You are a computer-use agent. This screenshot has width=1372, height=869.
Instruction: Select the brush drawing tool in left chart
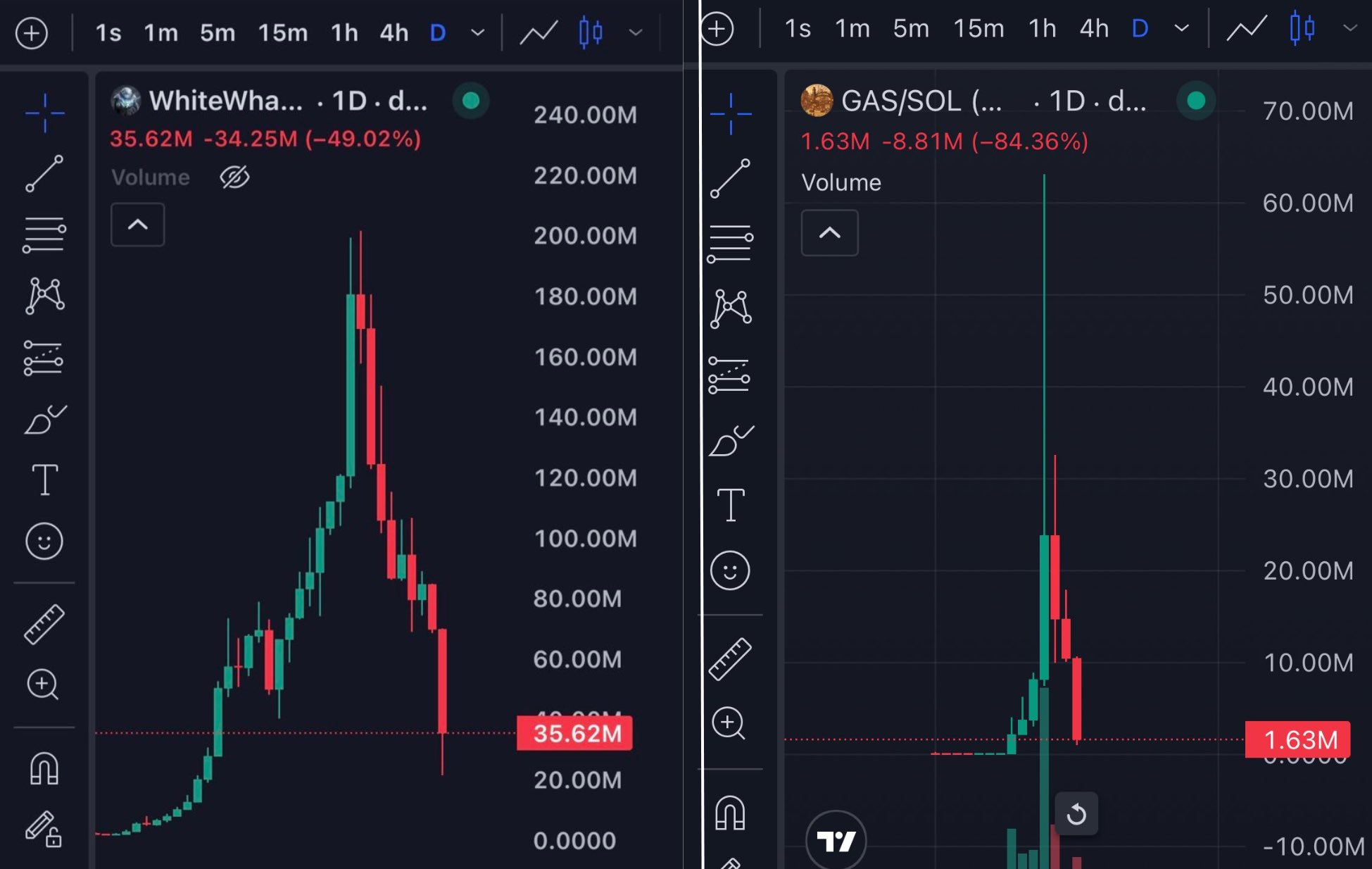44,420
